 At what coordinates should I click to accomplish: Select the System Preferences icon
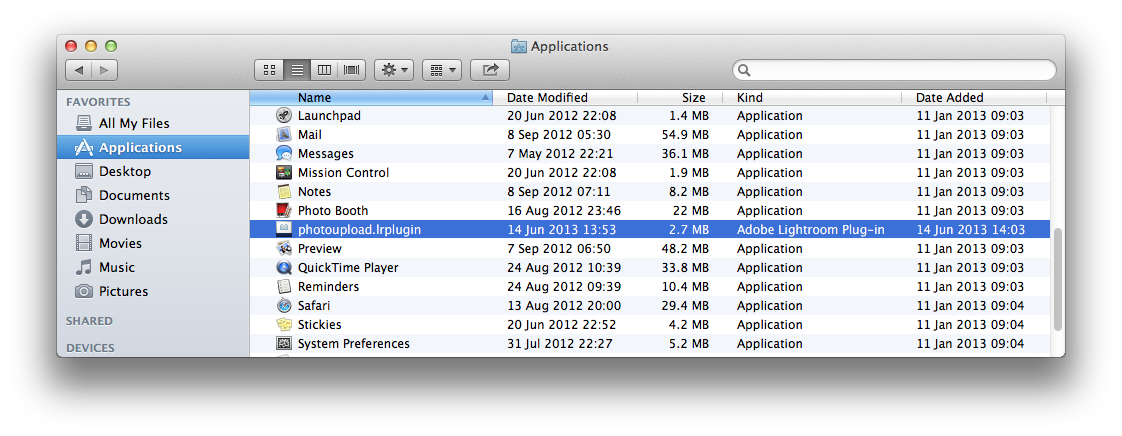click(284, 344)
